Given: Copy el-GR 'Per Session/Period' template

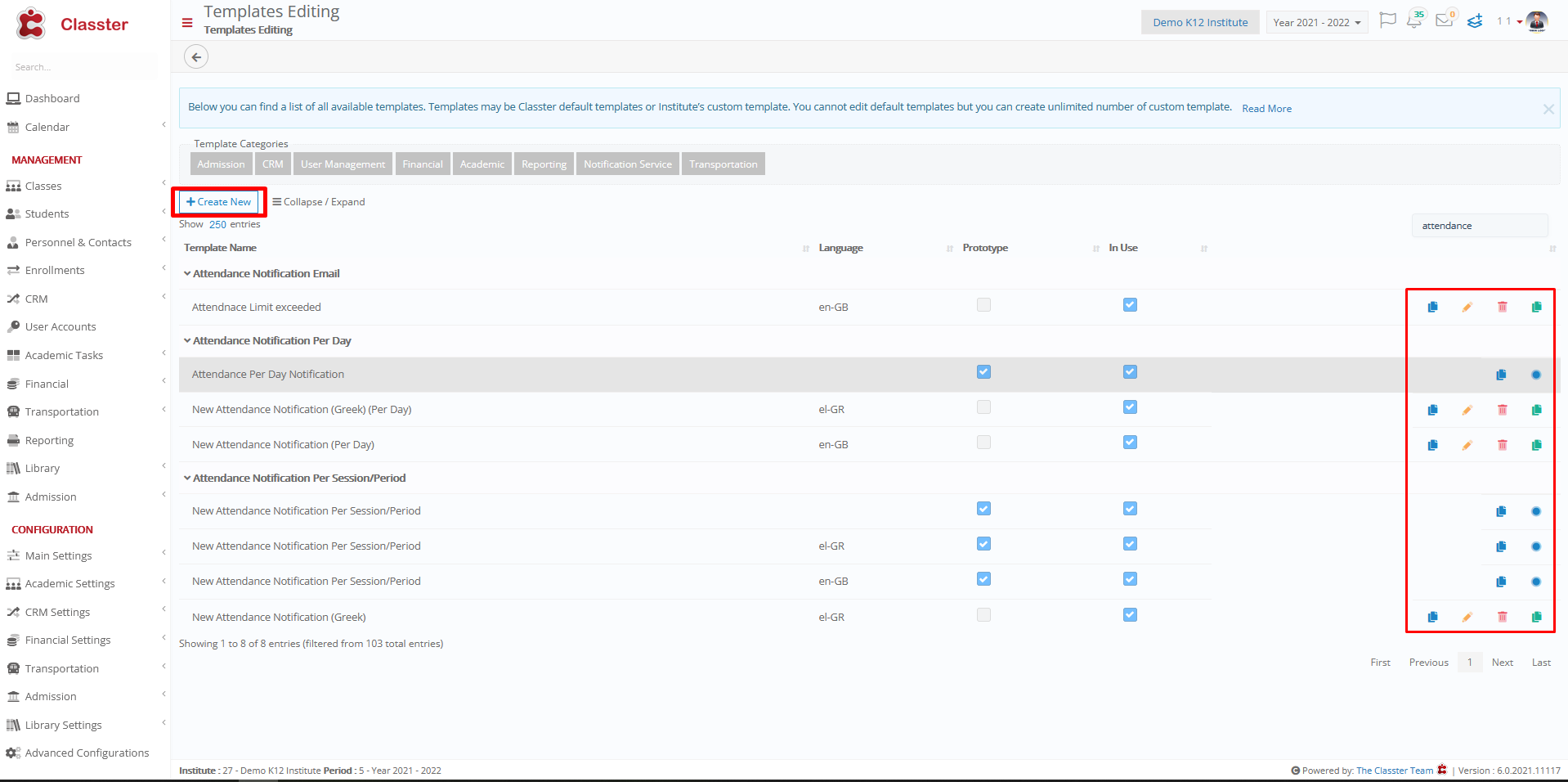Looking at the screenshot, I should [x=1501, y=546].
